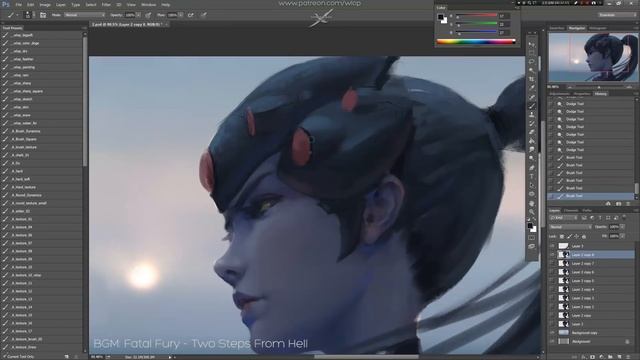Hide the Layer 3 layer
640x360 pixels.
click(x=552, y=246)
